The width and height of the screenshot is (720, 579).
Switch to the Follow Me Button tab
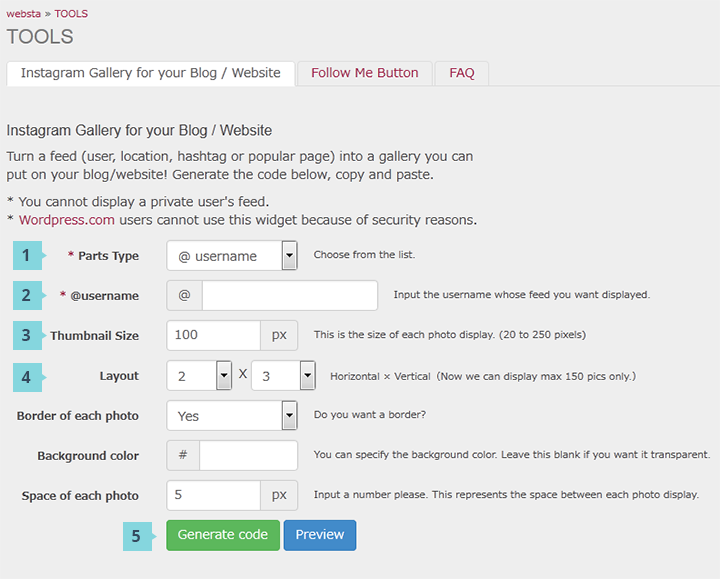point(365,73)
